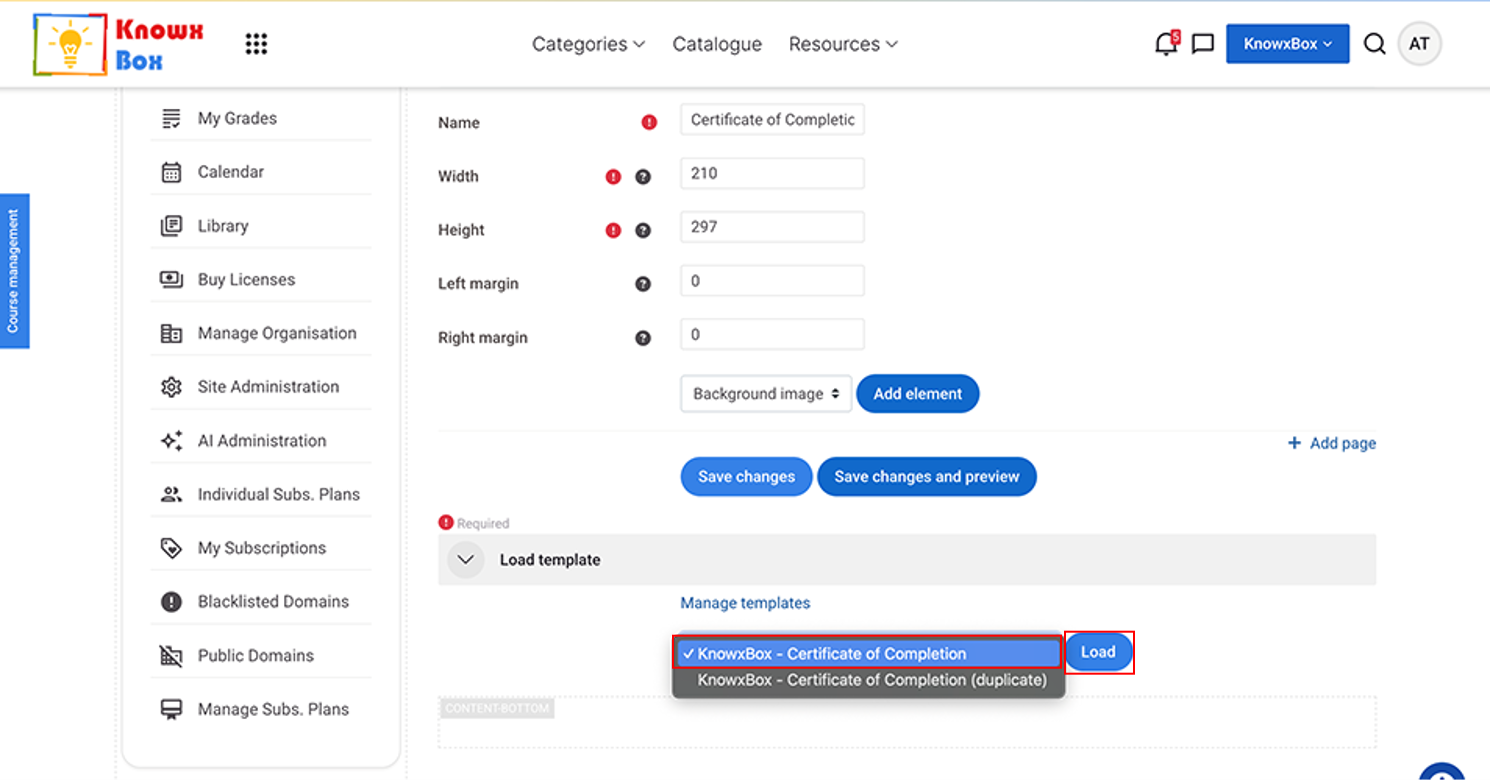
Task: Click the Save changes button
Action: point(746,477)
